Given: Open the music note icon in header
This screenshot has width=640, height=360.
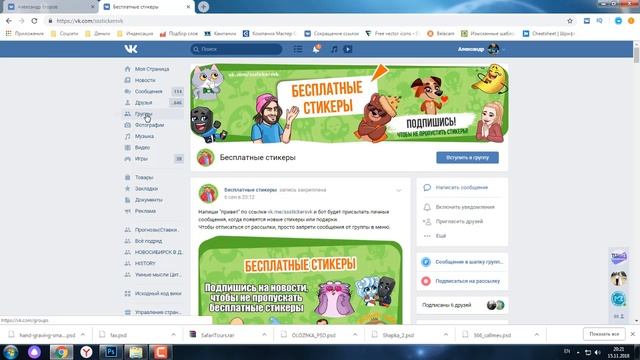Looking at the screenshot, I should (x=334, y=49).
